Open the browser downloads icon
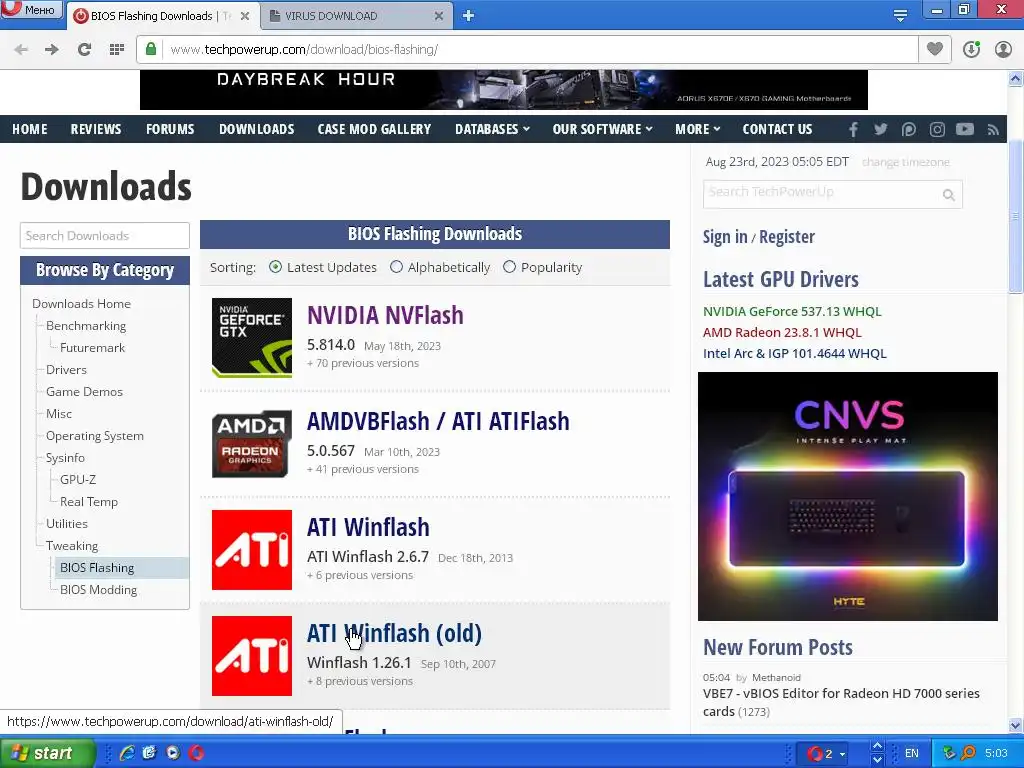 tap(971, 49)
